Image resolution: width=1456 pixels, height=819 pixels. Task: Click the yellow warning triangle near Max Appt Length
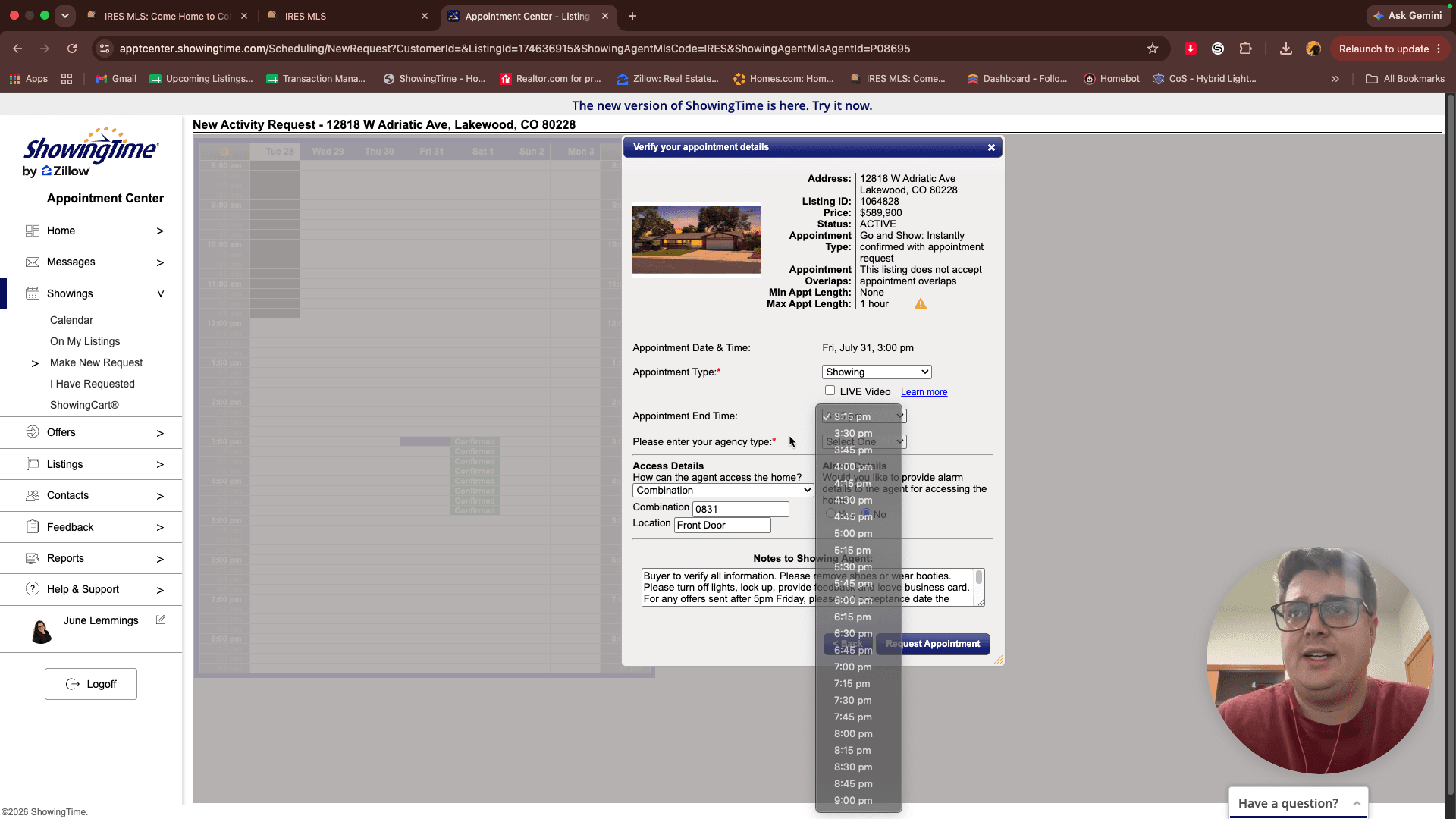[921, 304]
